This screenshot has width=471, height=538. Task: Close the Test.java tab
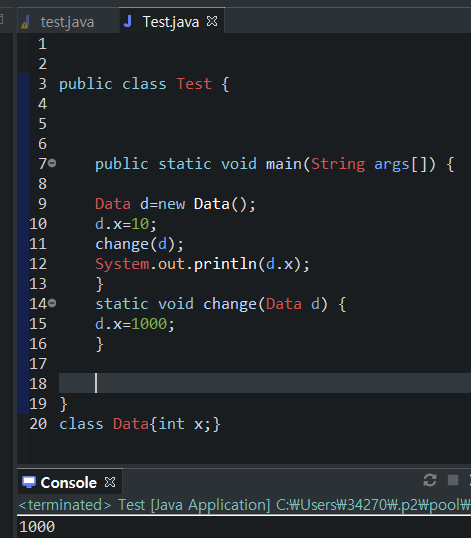point(212,21)
